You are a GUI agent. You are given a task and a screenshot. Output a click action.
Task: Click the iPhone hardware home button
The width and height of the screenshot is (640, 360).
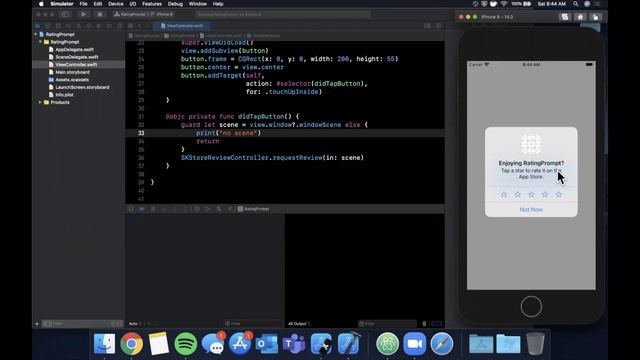point(531,307)
